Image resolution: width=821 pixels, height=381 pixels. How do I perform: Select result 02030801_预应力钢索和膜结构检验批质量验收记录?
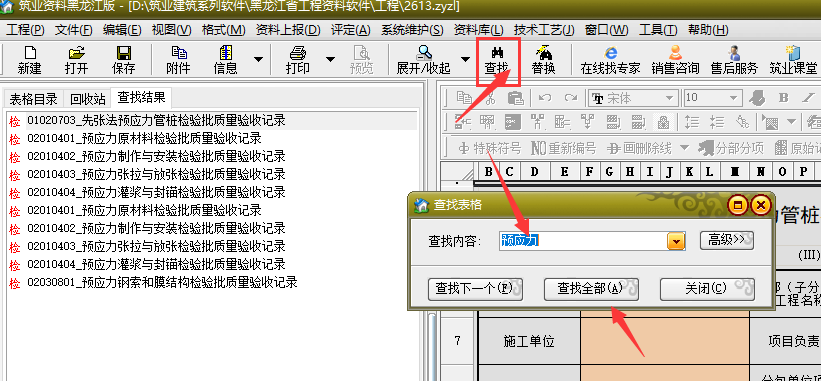(x=162, y=283)
